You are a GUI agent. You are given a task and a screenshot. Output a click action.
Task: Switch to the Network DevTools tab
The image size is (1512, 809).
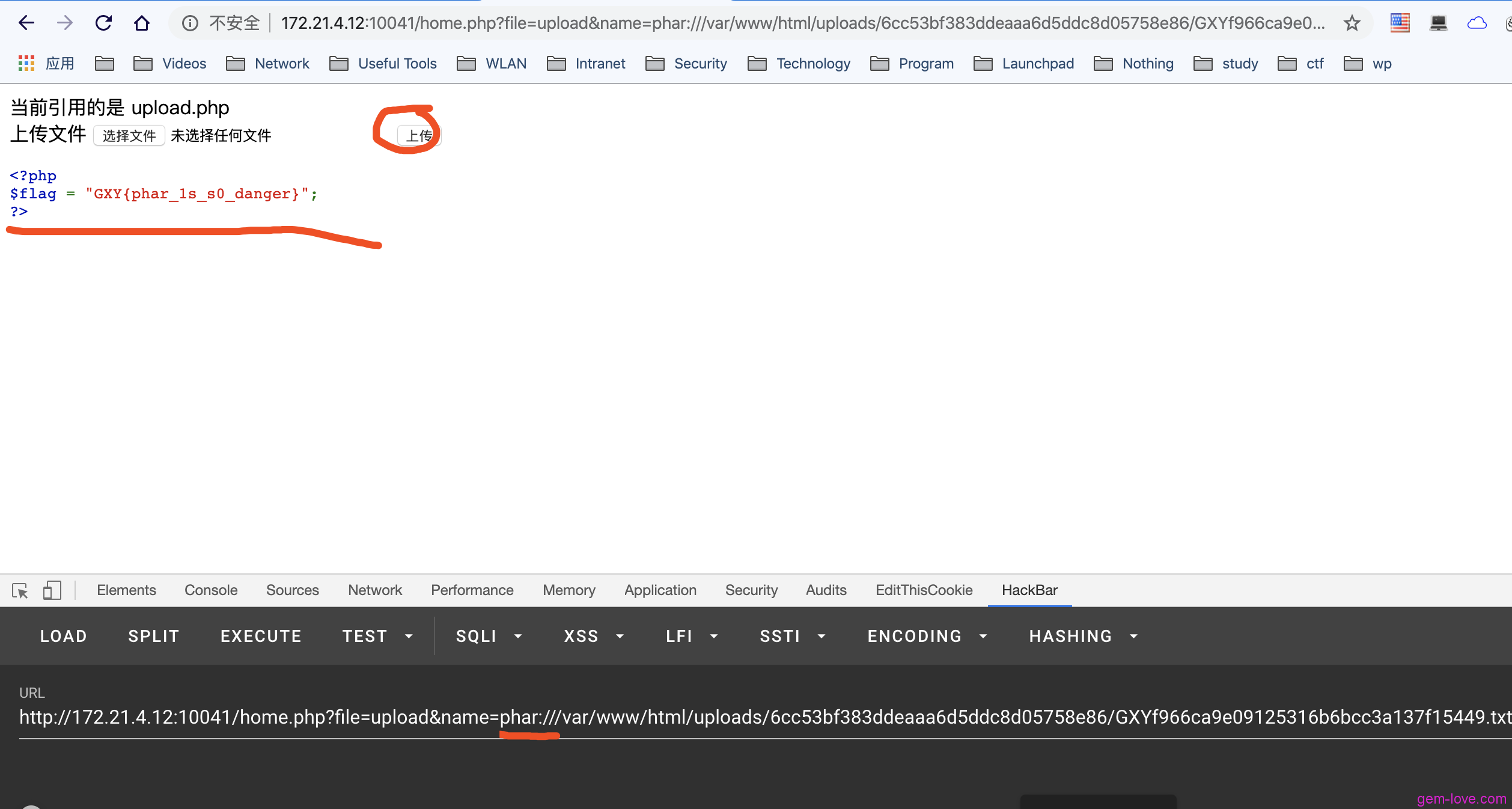click(x=375, y=590)
